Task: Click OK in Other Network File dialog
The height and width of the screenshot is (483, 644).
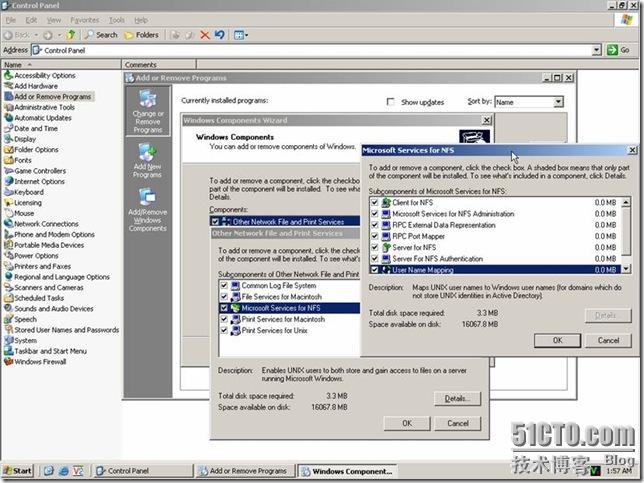Action: 407,423
